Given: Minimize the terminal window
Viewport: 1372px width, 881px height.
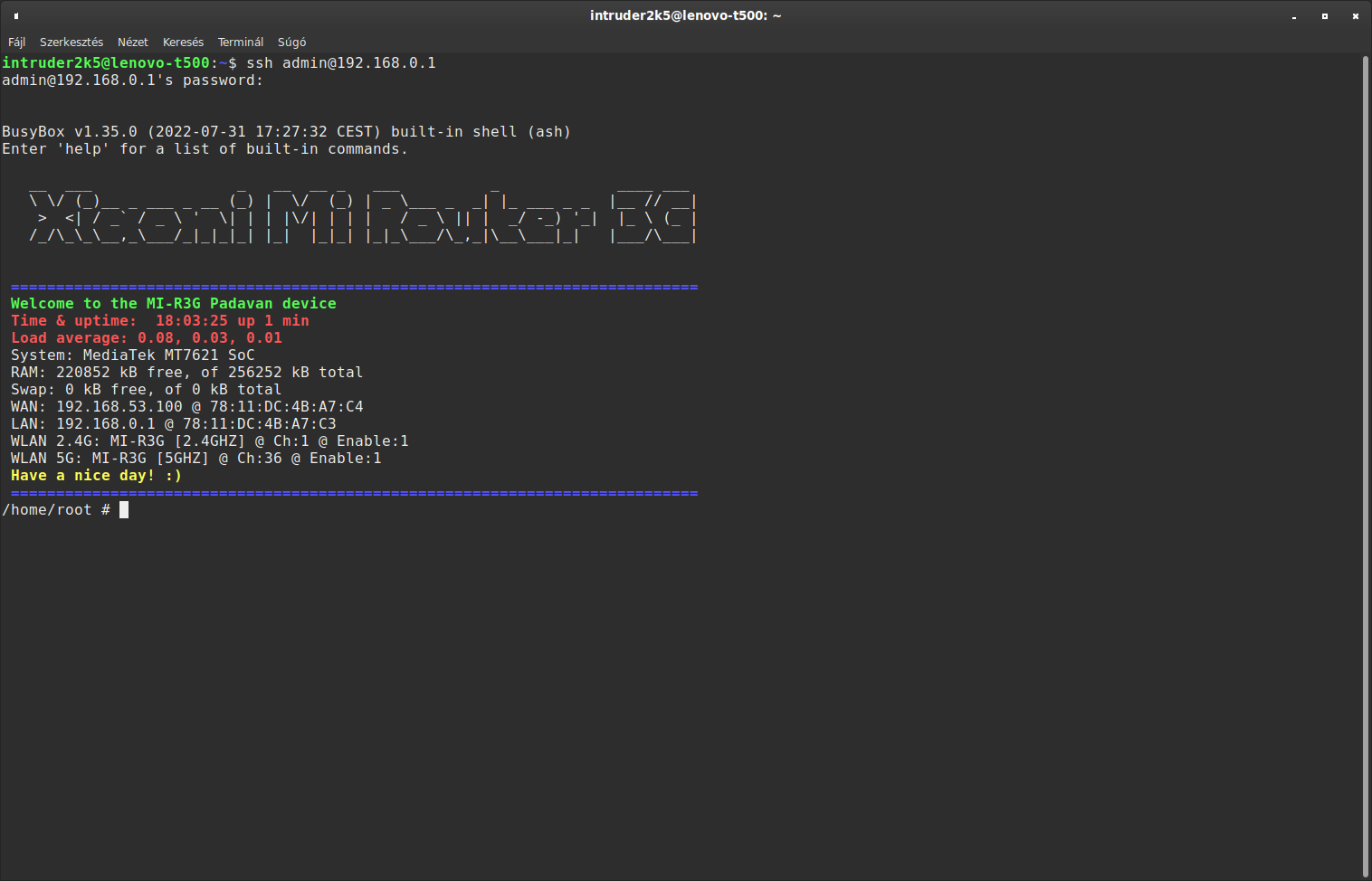Looking at the screenshot, I should [x=1294, y=16].
